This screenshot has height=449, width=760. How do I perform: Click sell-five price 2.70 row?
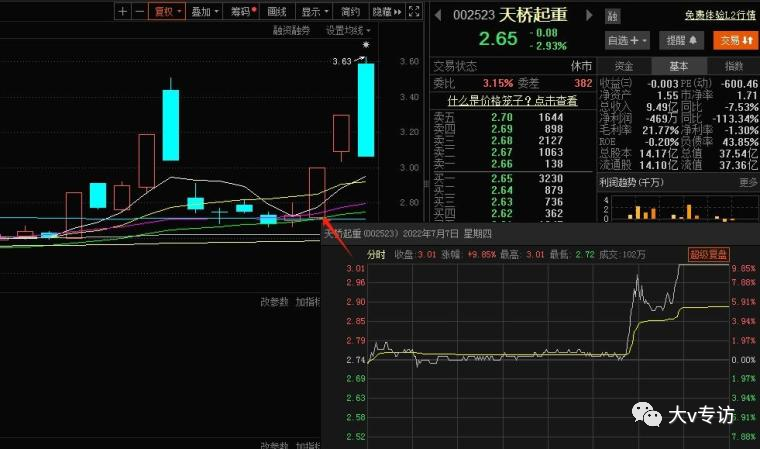pyautogui.click(x=512, y=117)
